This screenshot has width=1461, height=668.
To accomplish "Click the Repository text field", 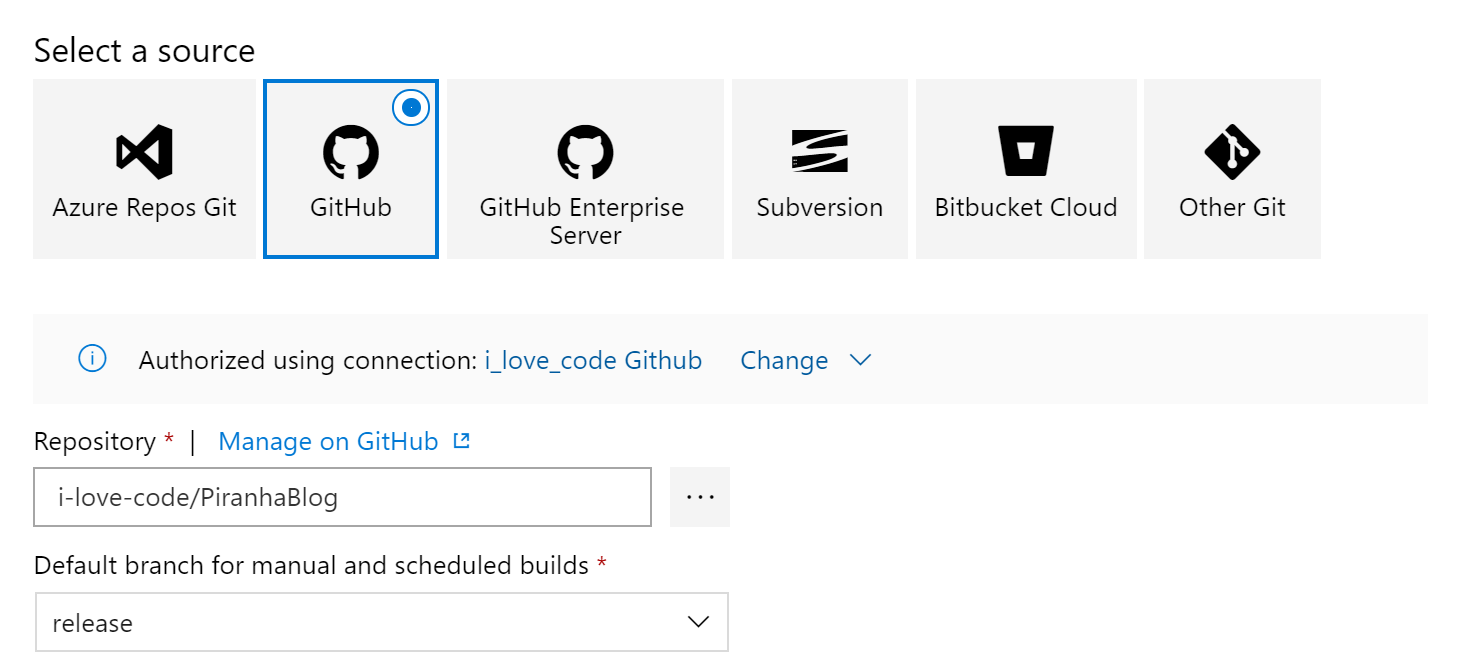I will (342, 497).
